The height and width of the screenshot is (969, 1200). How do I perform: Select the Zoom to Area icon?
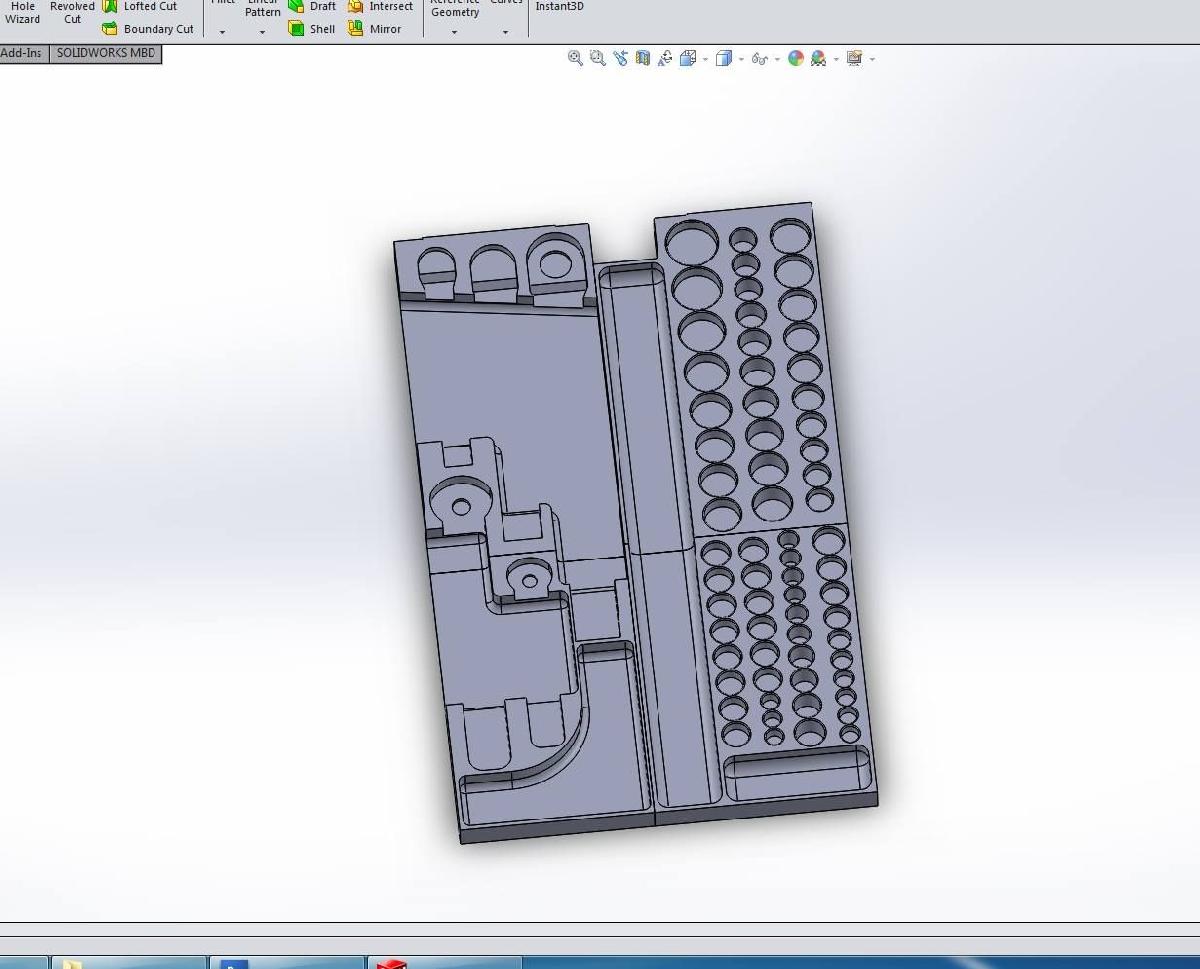coord(597,58)
